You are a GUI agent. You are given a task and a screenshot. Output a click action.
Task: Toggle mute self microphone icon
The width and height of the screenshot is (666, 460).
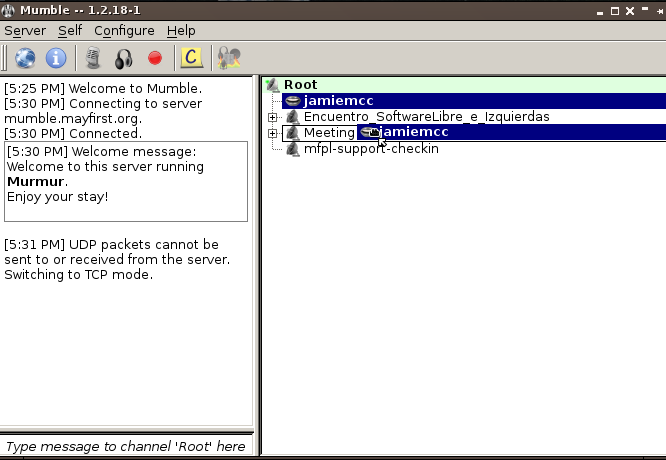click(x=93, y=58)
